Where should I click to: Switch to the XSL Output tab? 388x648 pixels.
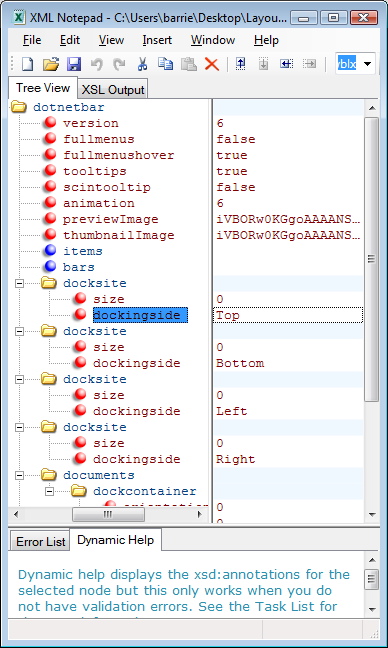(113, 90)
